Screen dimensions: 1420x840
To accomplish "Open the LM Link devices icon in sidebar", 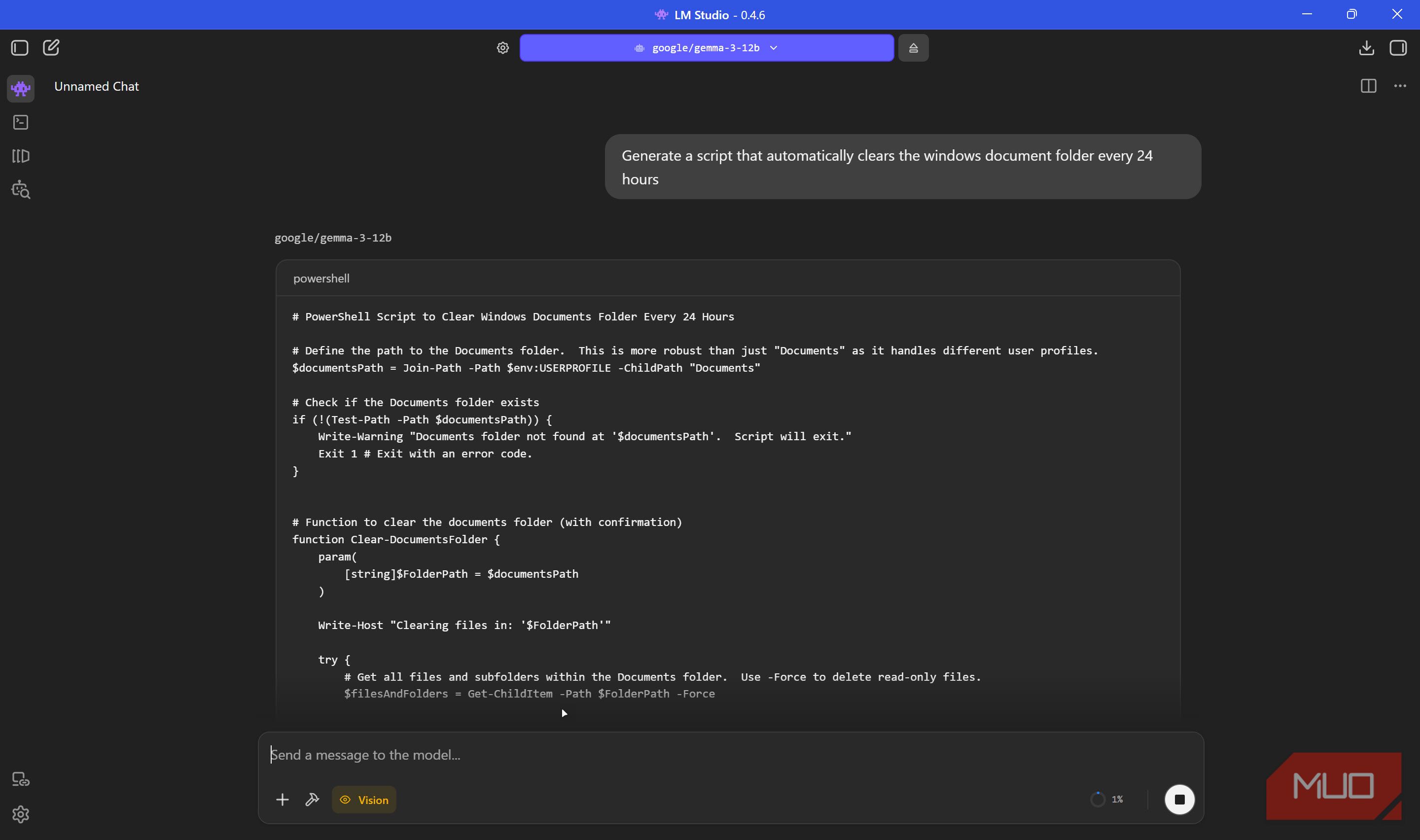I will (21, 779).
